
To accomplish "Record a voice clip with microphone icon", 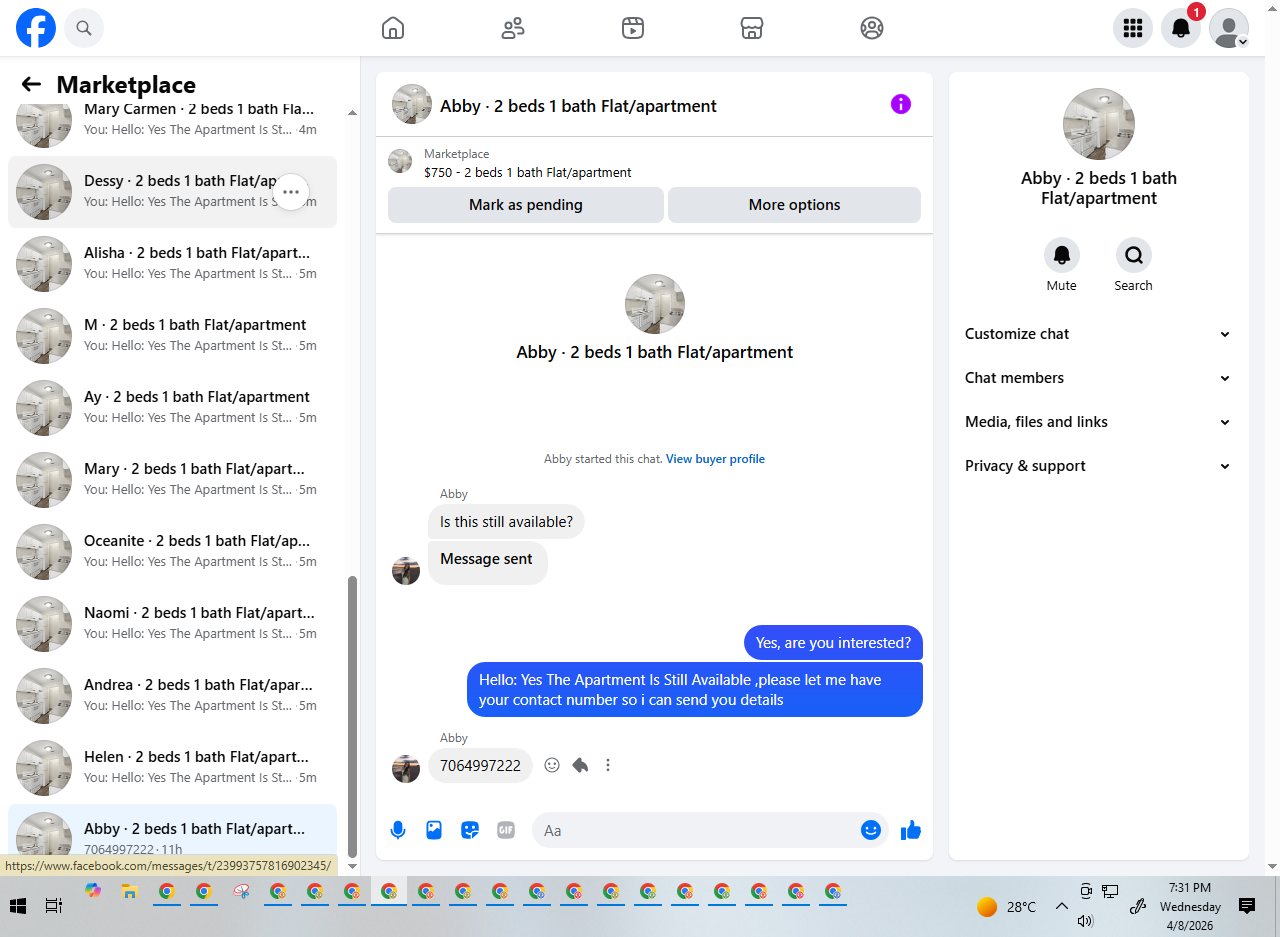I will click(x=398, y=830).
